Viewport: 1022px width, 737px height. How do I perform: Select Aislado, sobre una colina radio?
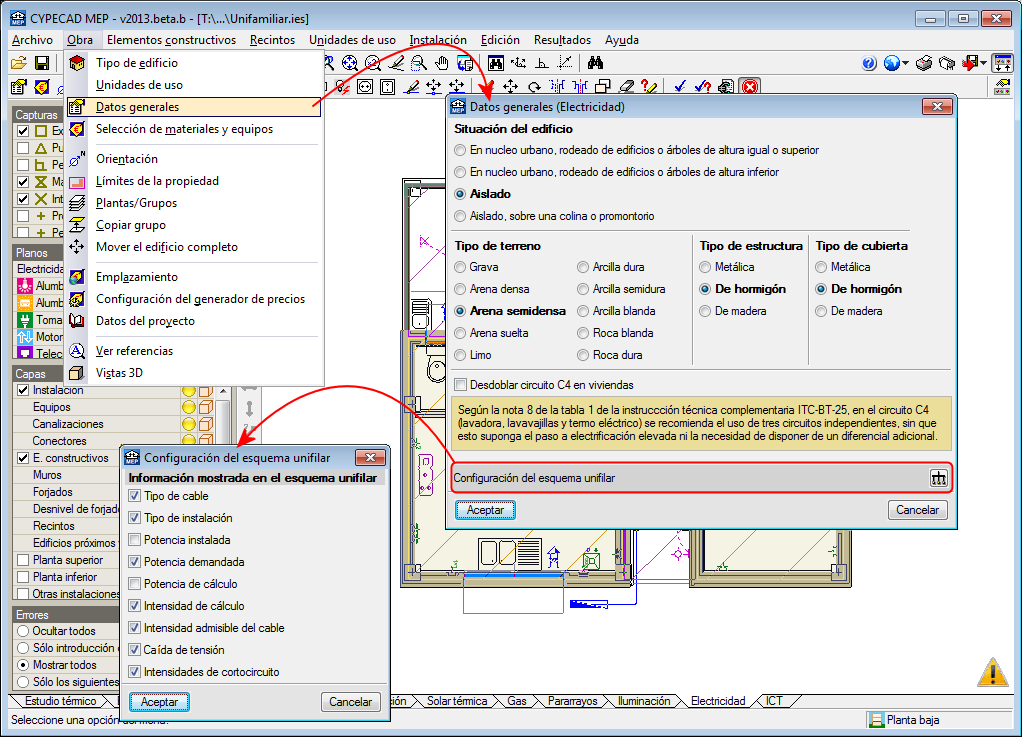click(461, 216)
